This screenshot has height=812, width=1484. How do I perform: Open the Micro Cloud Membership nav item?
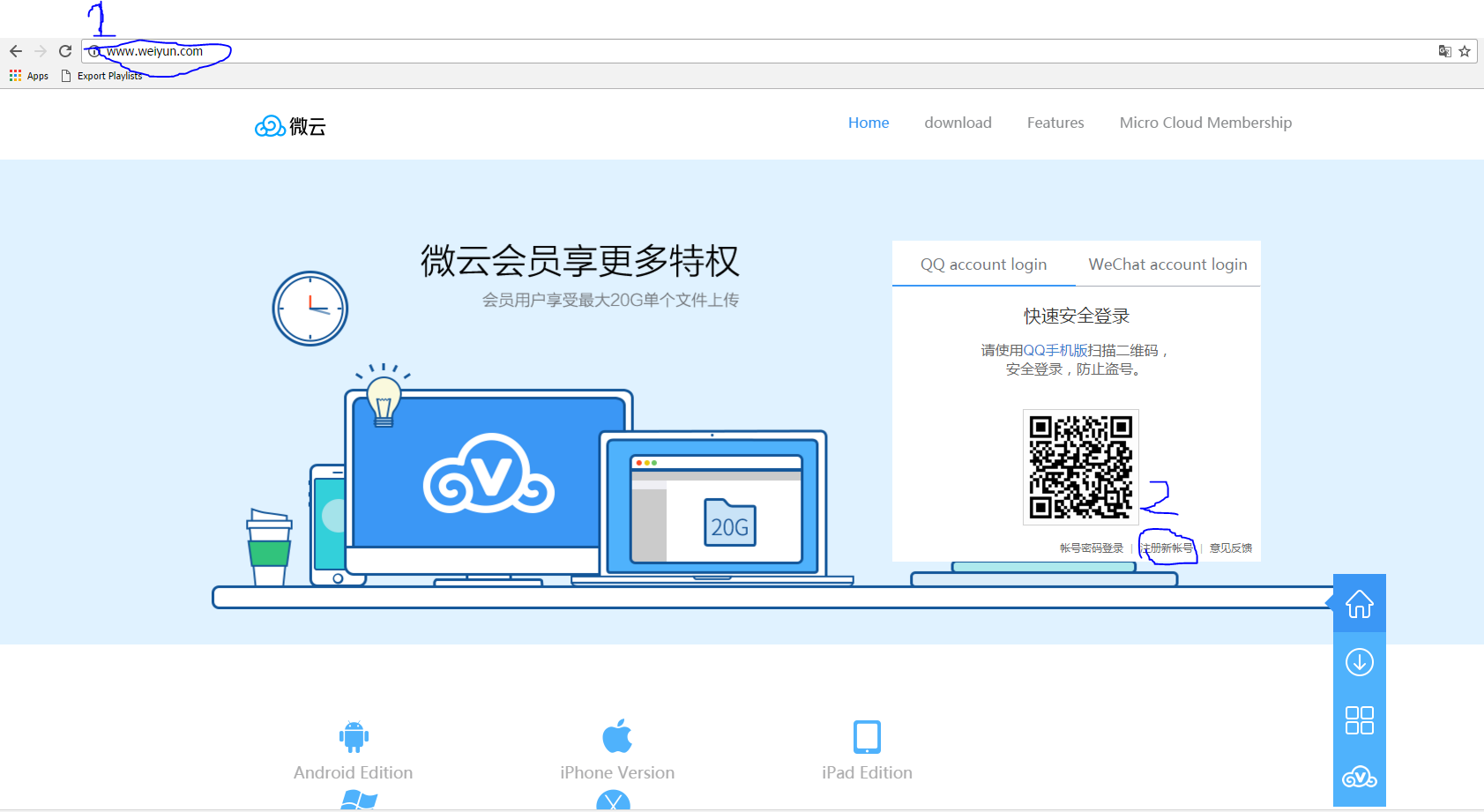(x=1205, y=123)
